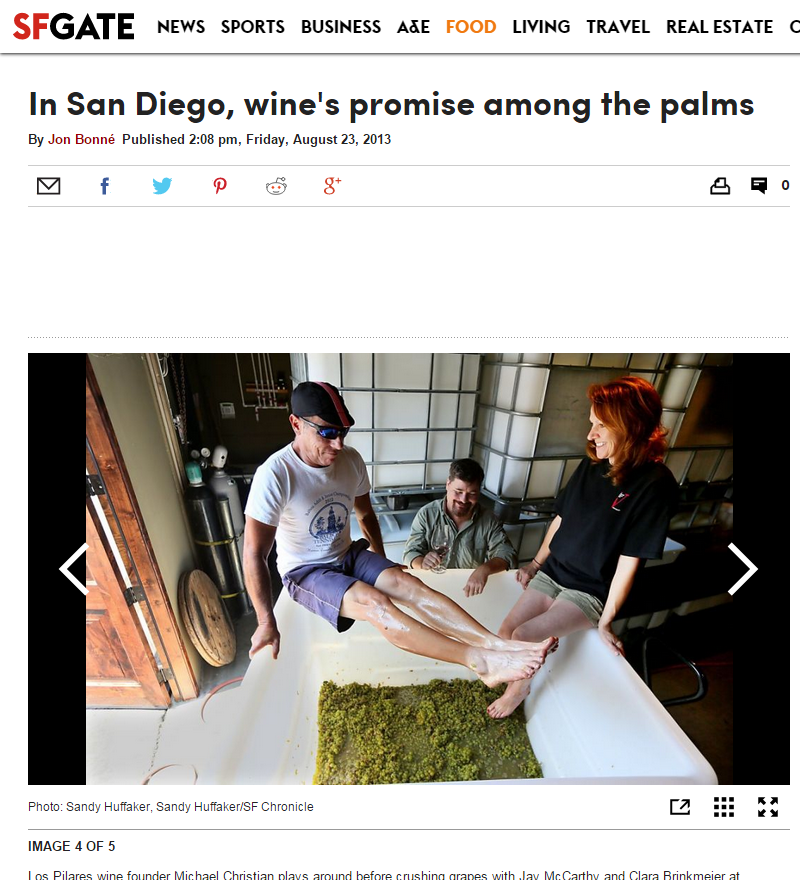The image size is (800, 880).
Task: Open the FOOD section tab
Action: pyautogui.click(x=470, y=26)
